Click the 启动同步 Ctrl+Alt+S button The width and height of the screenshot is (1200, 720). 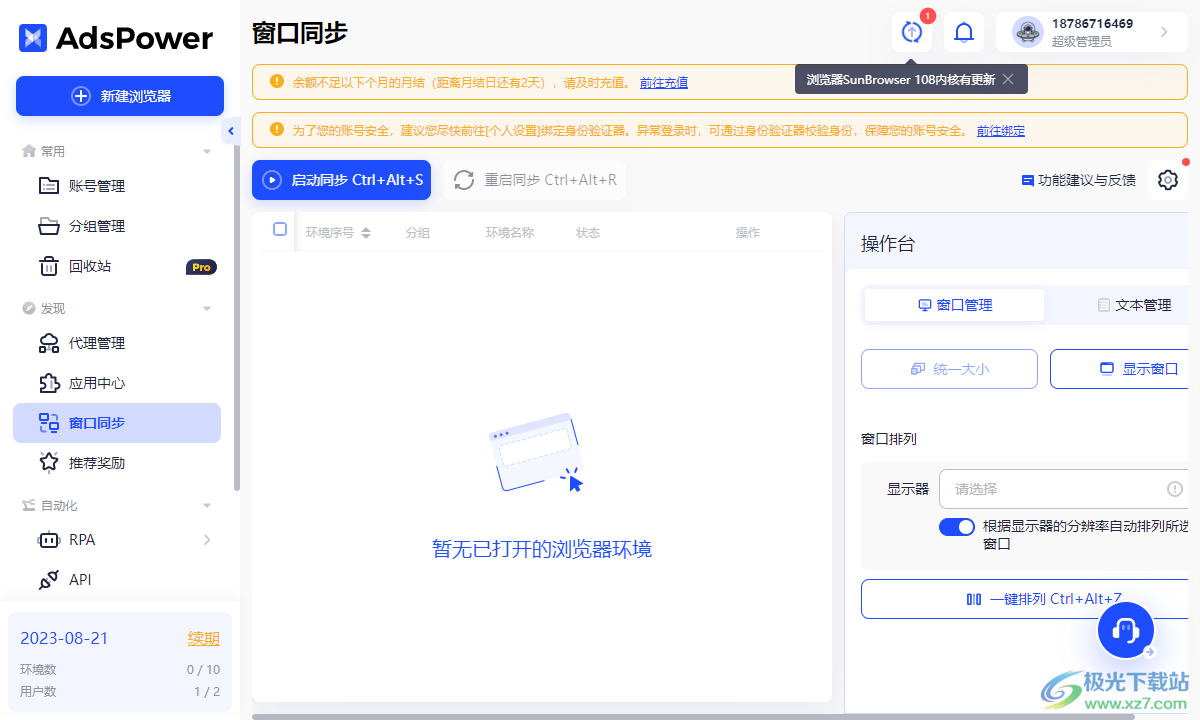341,180
